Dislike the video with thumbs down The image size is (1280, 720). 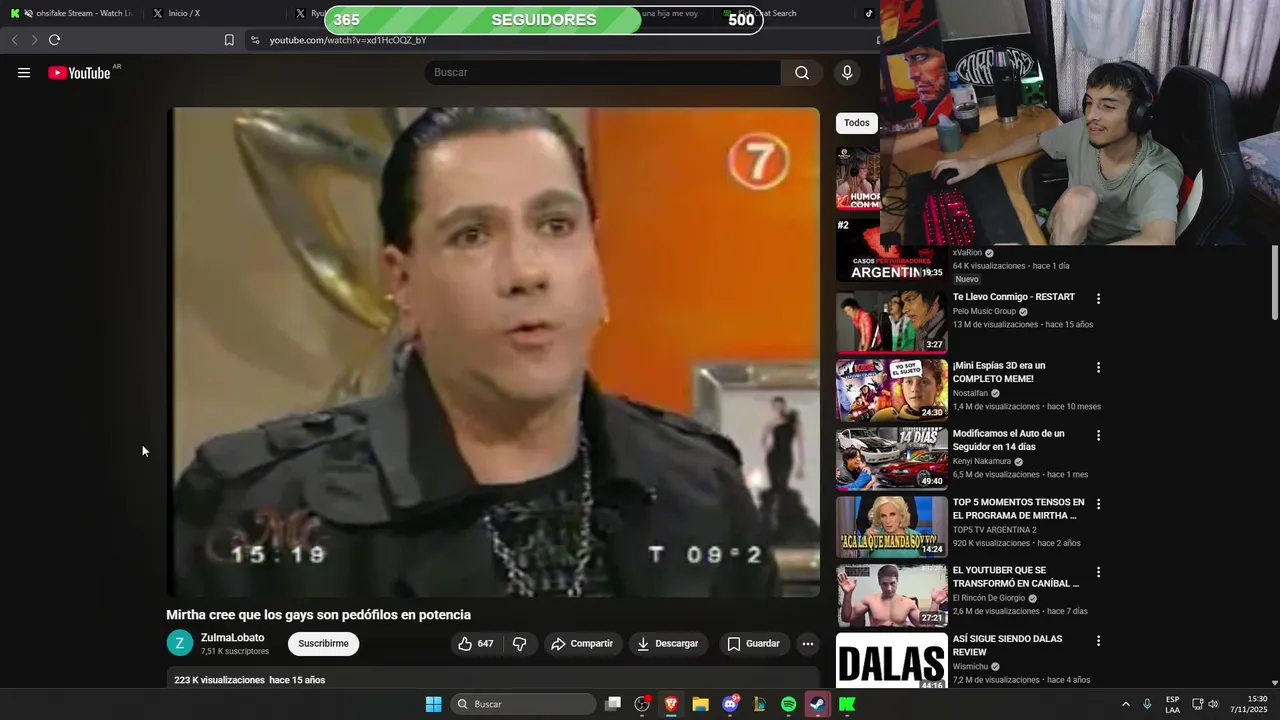tap(520, 644)
